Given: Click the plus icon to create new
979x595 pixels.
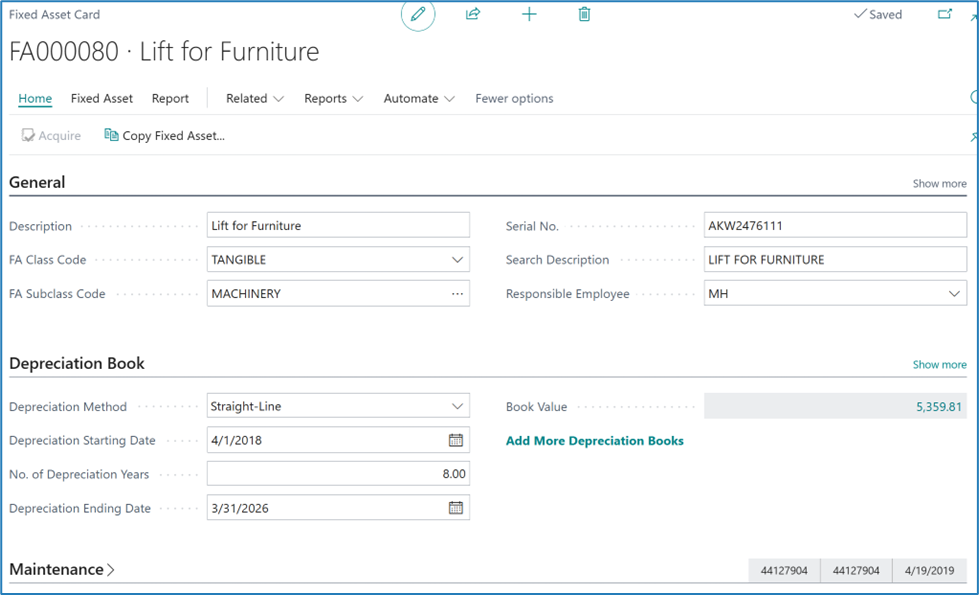Looking at the screenshot, I should click(x=529, y=14).
